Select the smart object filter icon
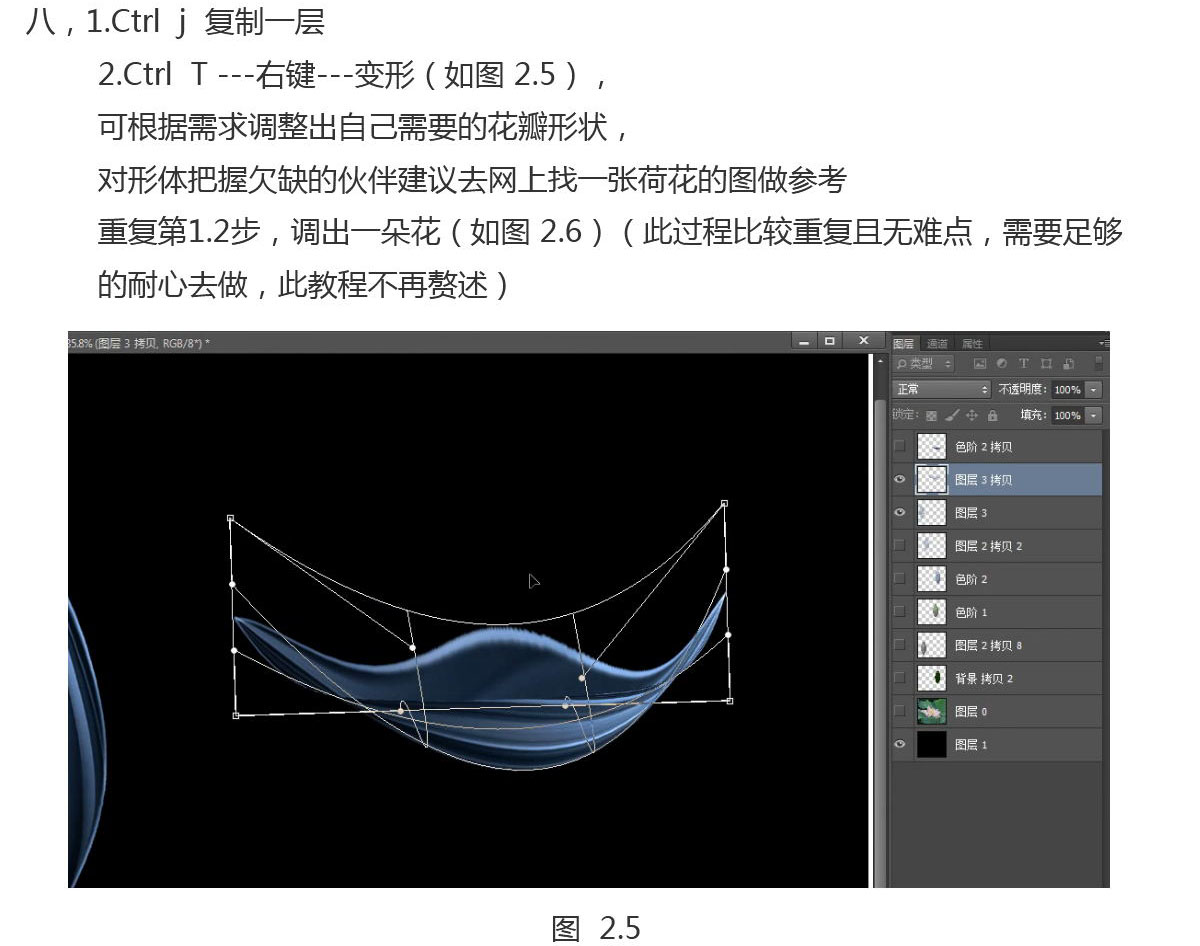 [x=1068, y=364]
